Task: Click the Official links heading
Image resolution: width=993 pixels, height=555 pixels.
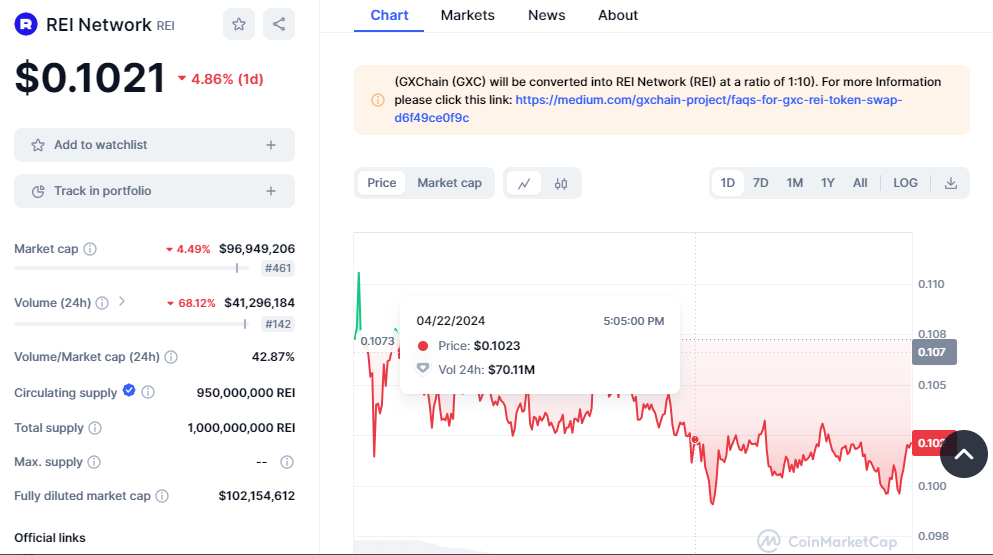Action: point(50,538)
